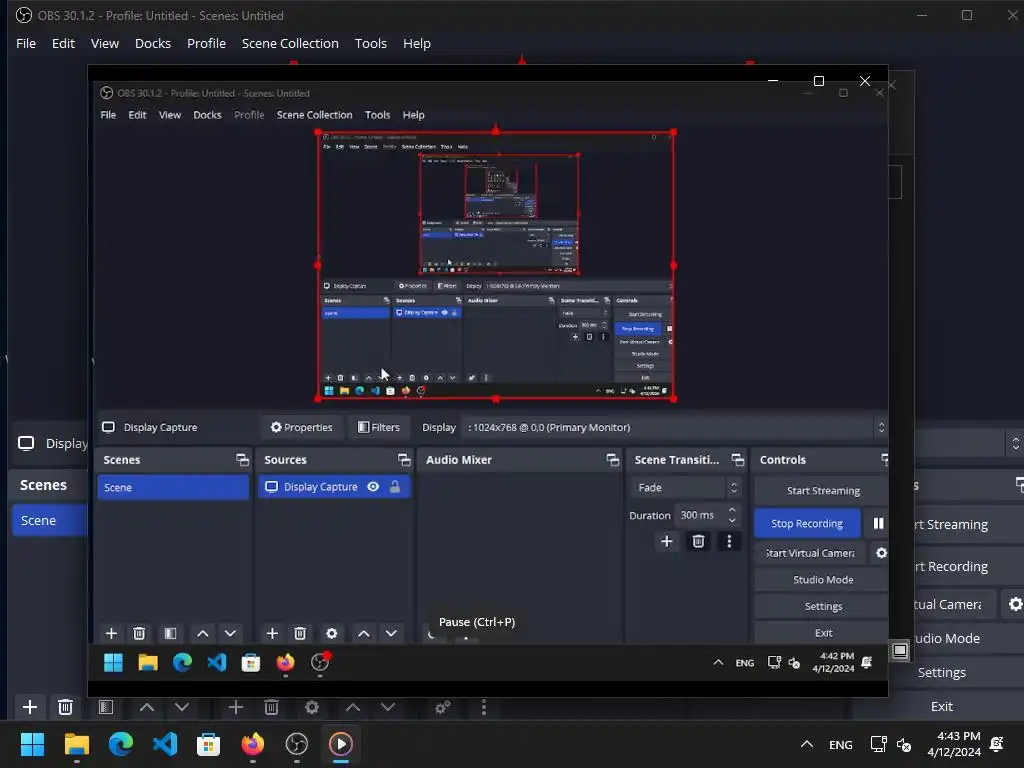
Task: Decrease Duration 300 ms with down arrow
Action: click(x=732, y=520)
